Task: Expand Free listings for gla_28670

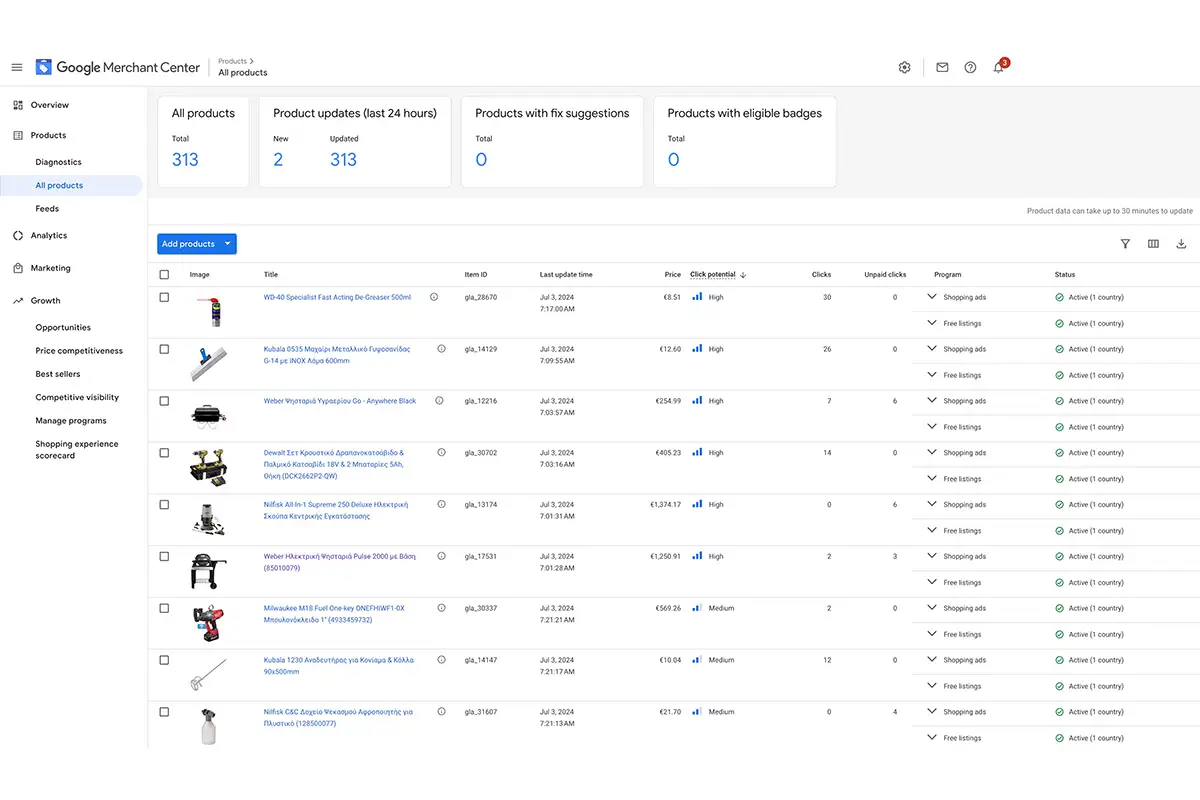Action: pos(932,323)
